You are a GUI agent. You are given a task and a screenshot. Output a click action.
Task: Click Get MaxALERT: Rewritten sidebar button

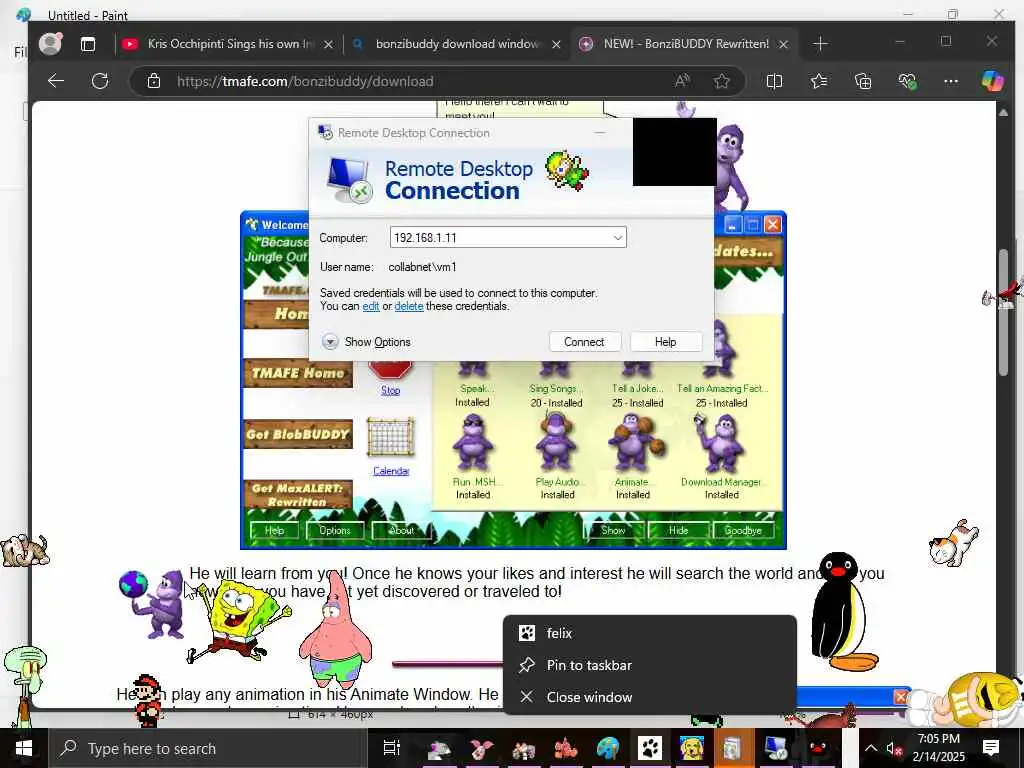click(x=298, y=495)
